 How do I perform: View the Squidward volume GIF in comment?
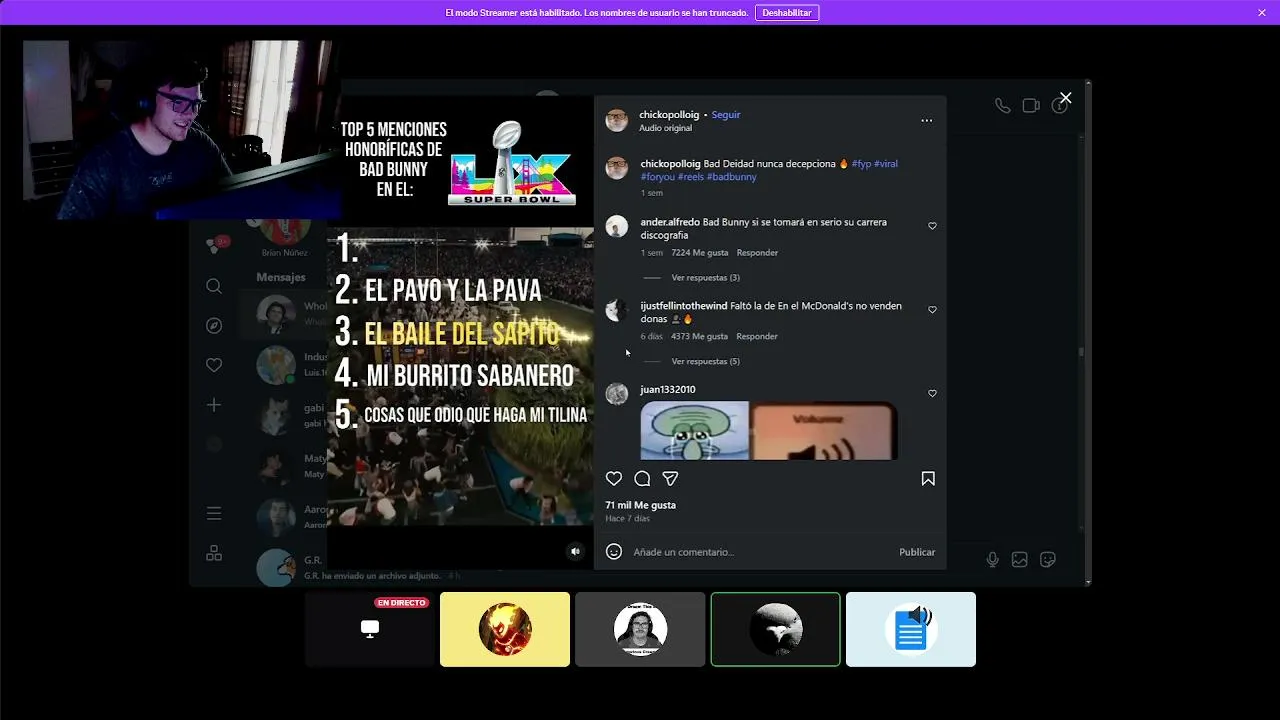tap(768, 431)
